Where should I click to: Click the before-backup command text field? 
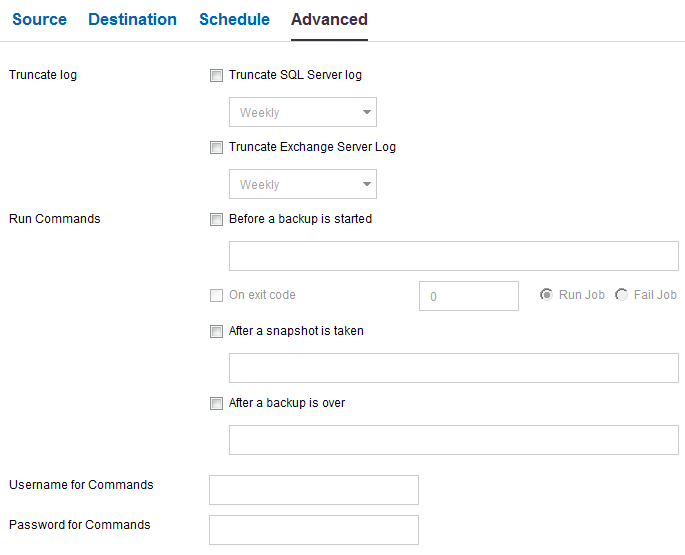pos(453,256)
